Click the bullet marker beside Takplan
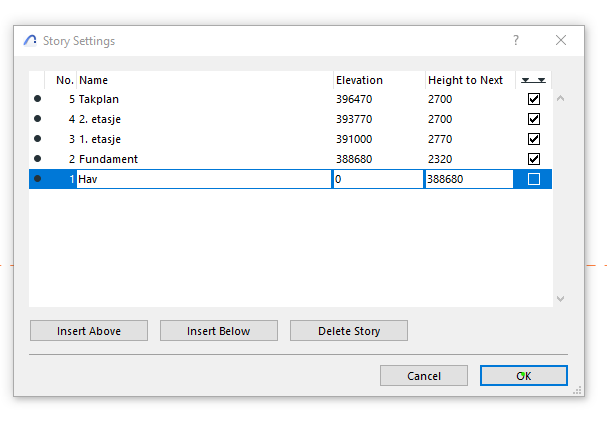 tap(38, 99)
